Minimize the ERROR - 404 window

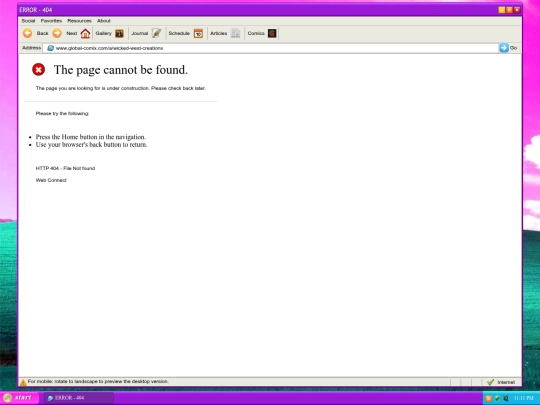(x=501, y=10)
